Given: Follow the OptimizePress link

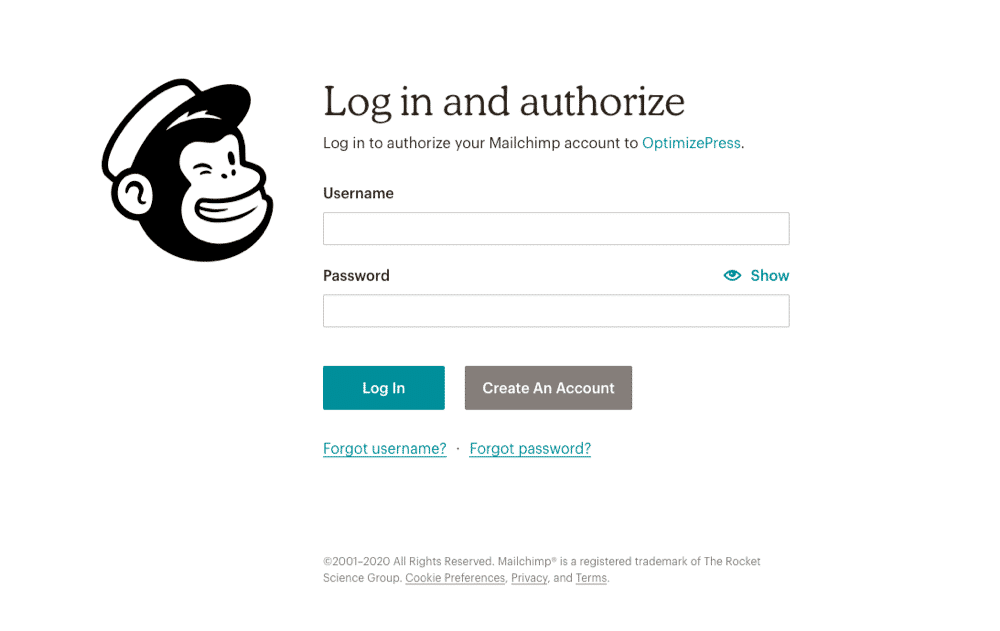Looking at the screenshot, I should pos(691,143).
